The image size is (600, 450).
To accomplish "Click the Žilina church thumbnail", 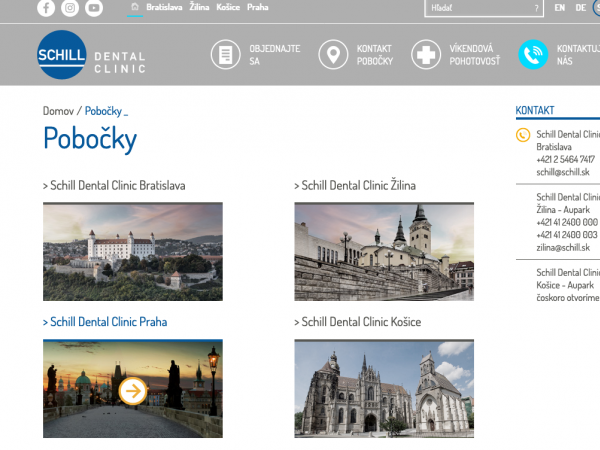I will pyautogui.click(x=384, y=252).
